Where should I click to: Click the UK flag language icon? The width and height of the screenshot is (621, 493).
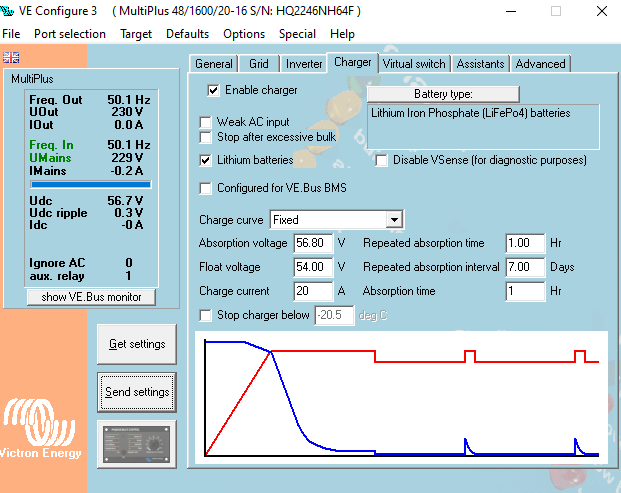[x=11, y=57]
